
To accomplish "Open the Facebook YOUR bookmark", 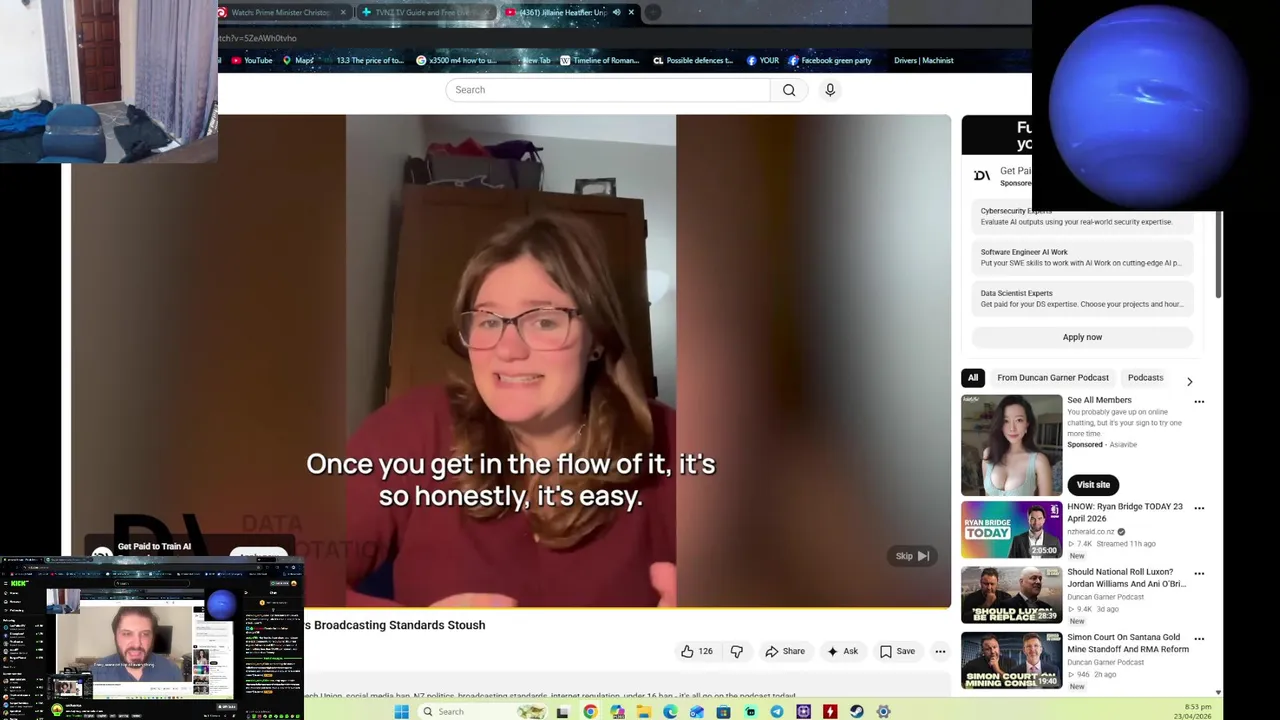I will 763,60.
